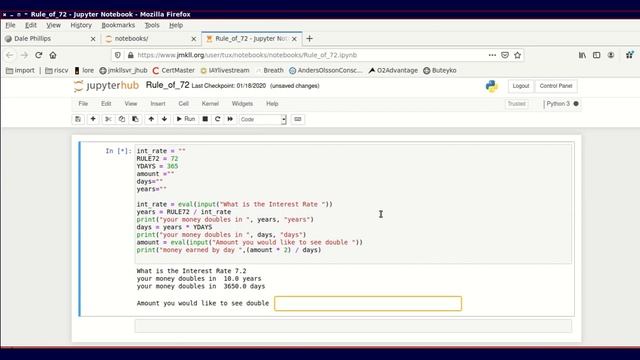Image resolution: width=640 pixels, height=360 pixels.
Task: Copy selected cells icon
Action: pyautogui.click(x=122, y=119)
